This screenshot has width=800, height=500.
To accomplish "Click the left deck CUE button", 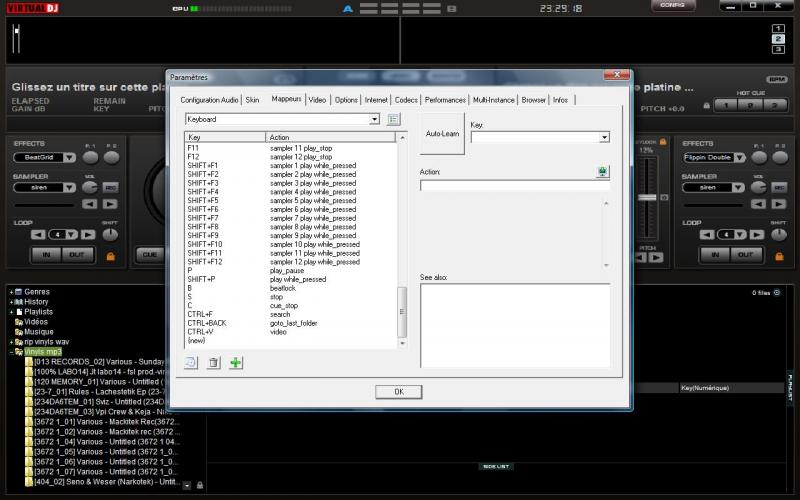I will pos(149,255).
